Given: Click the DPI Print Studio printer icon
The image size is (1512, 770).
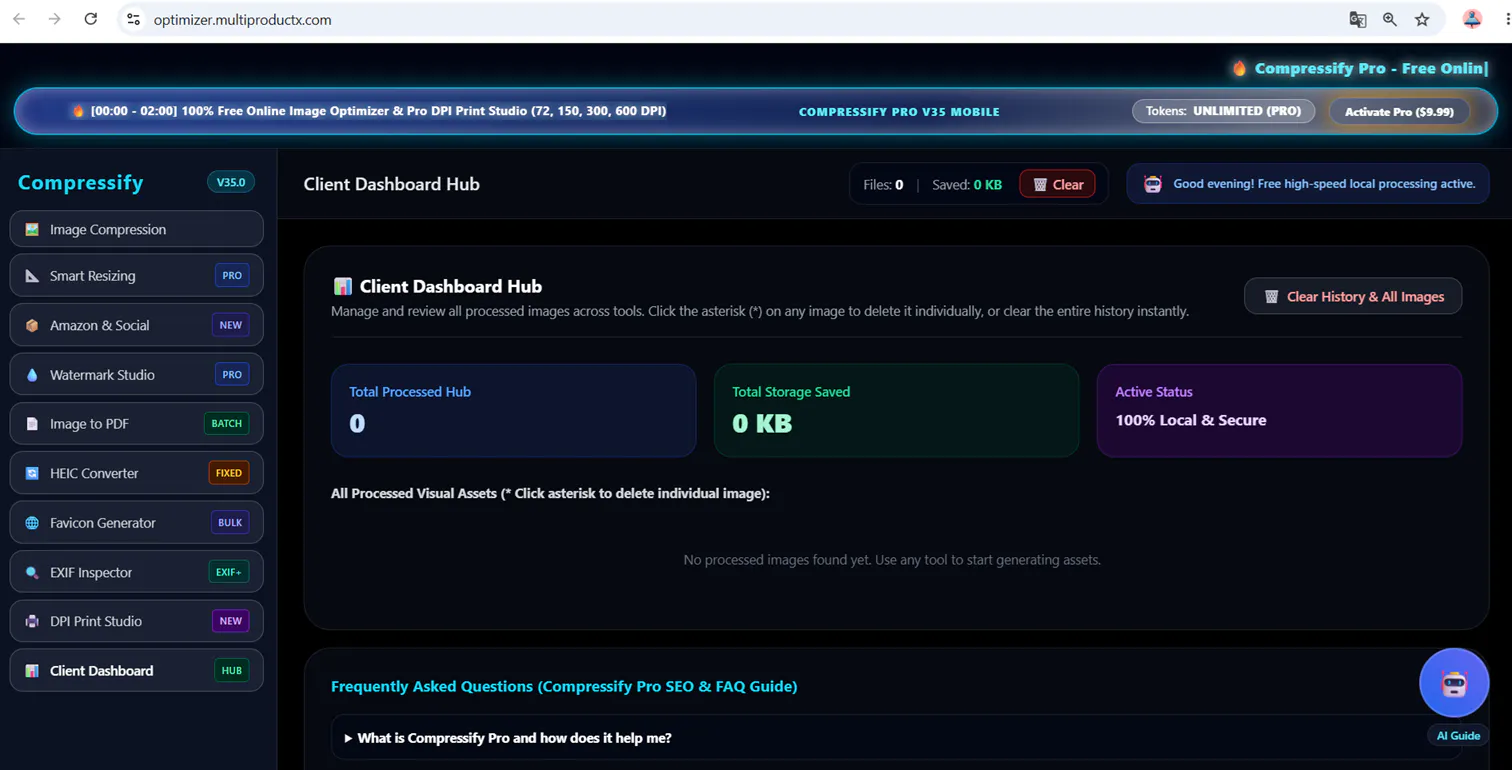Looking at the screenshot, I should click(x=32, y=621).
